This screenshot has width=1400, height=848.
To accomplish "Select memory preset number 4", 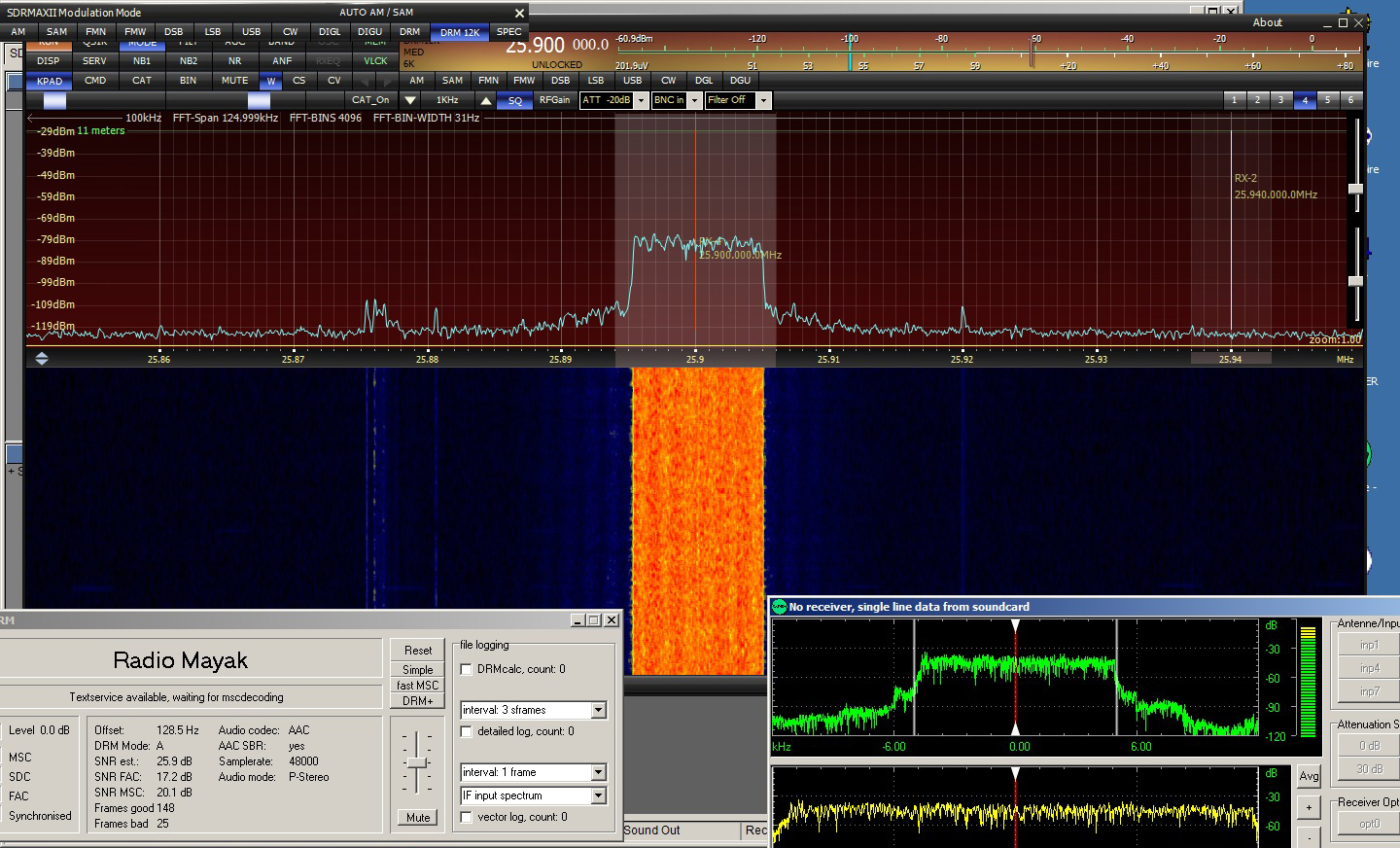I will pos(1305,100).
